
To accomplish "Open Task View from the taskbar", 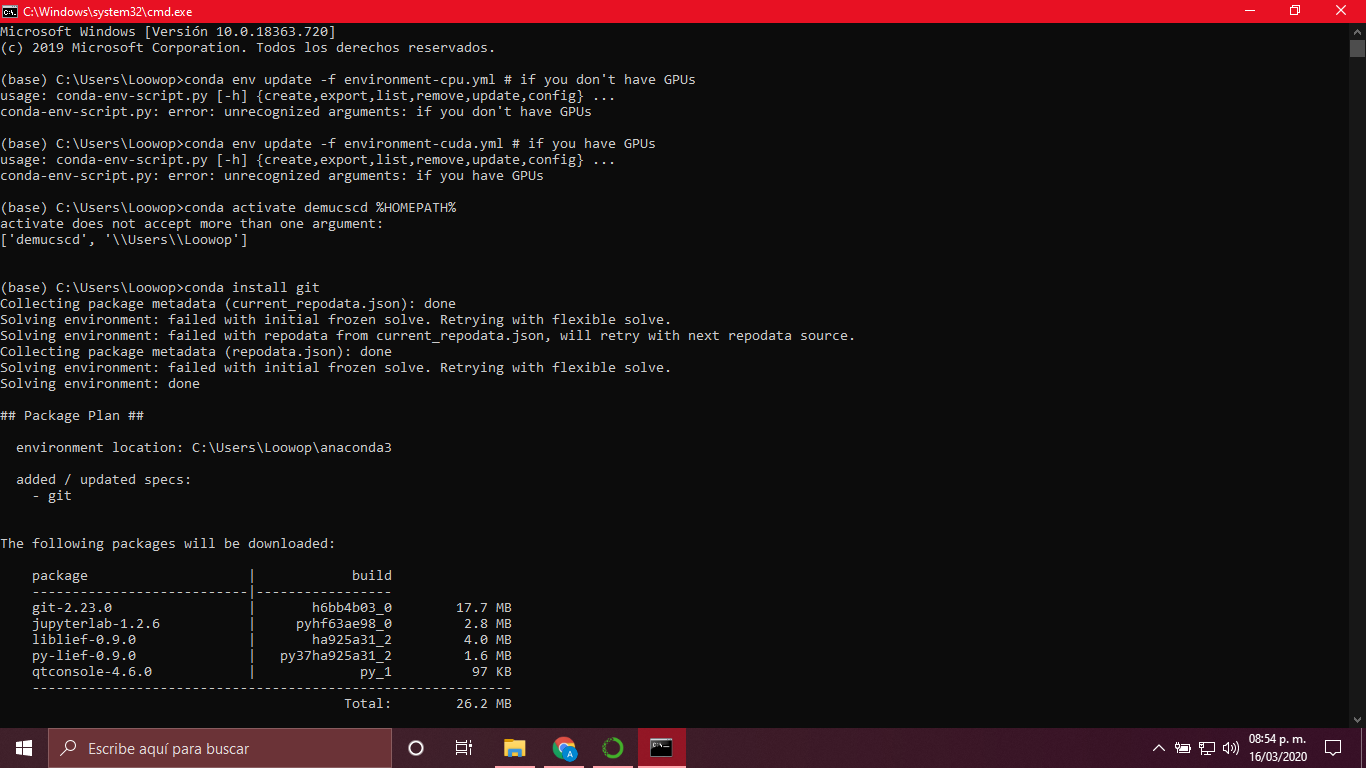I will [464, 747].
